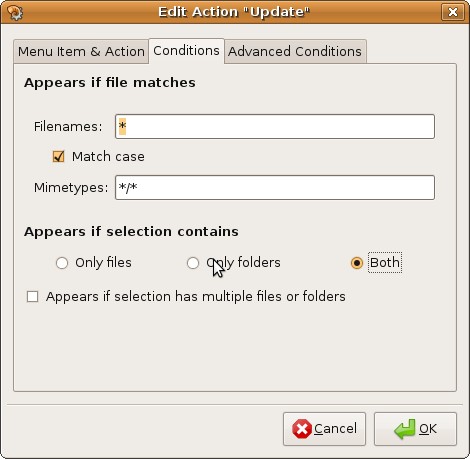Click the green arrow icon on OK

click(x=405, y=429)
